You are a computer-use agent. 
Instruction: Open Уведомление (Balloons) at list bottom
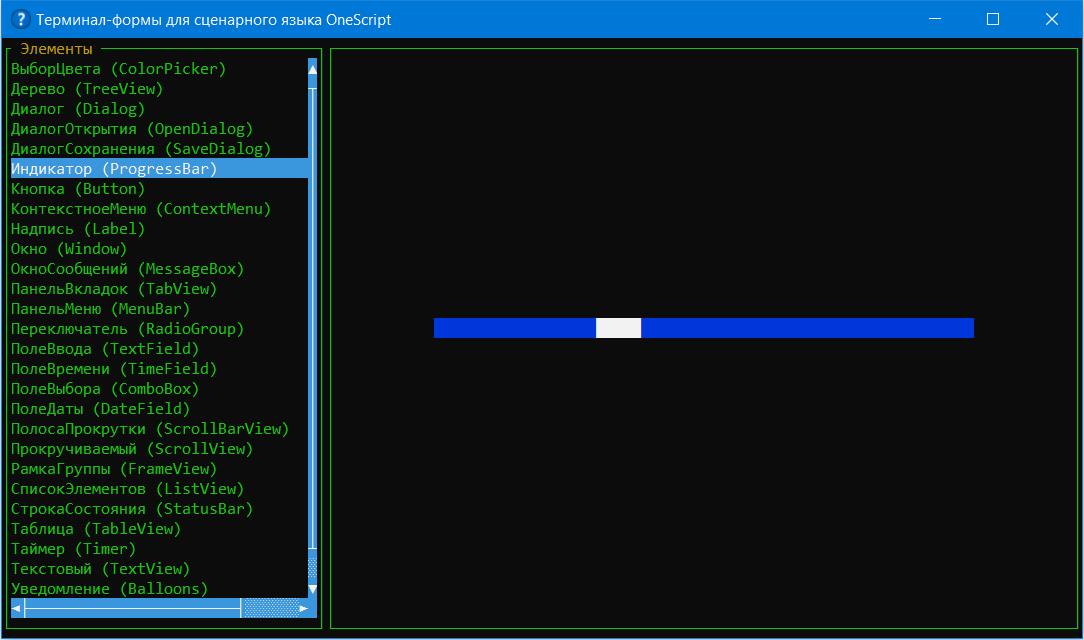(x=109, y=589)
